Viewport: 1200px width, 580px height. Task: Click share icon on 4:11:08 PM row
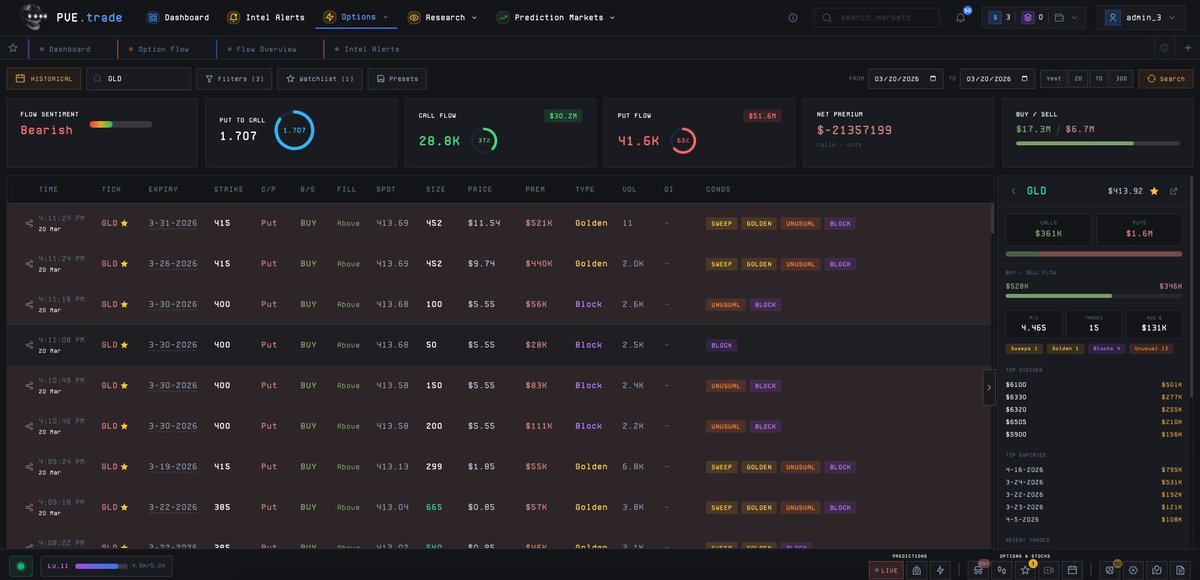pyautogui.click(x=29, y=345)
